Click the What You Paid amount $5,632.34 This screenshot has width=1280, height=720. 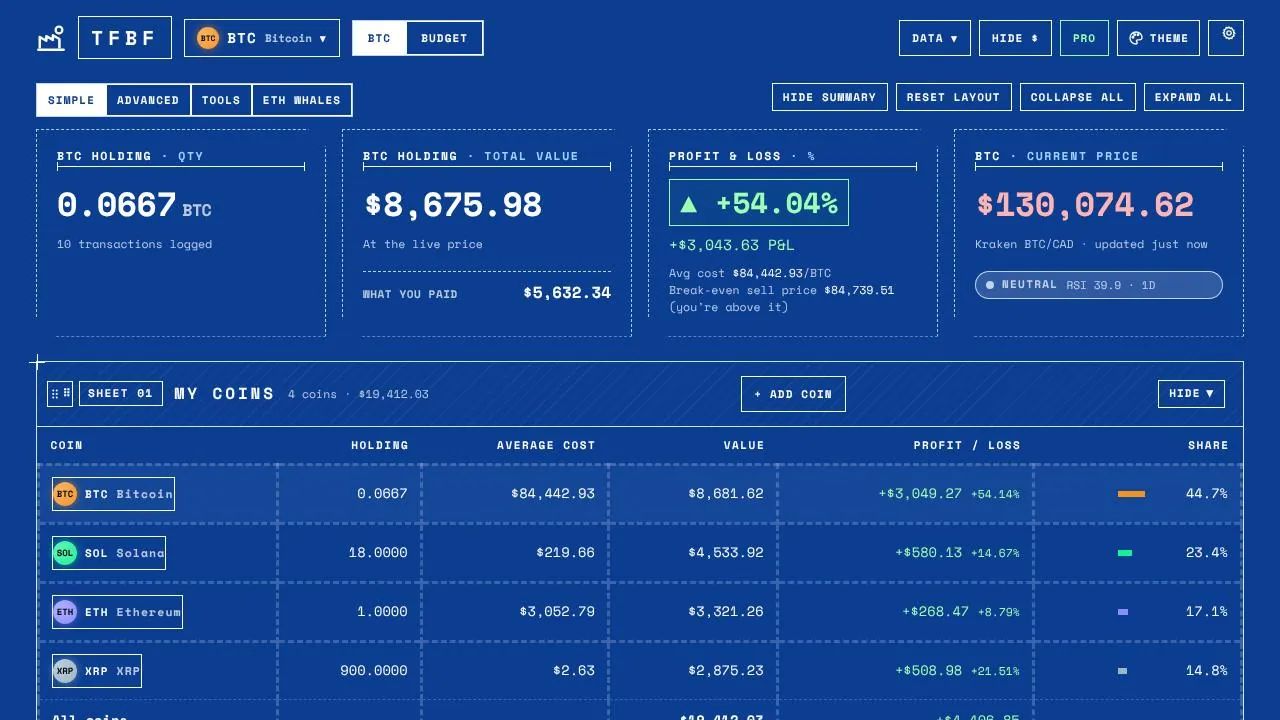point(567,293)
